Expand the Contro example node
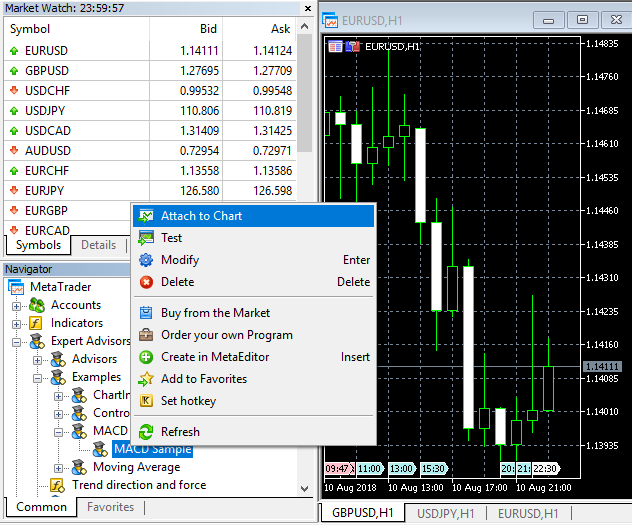632x525 pixels. pos(58,414)
